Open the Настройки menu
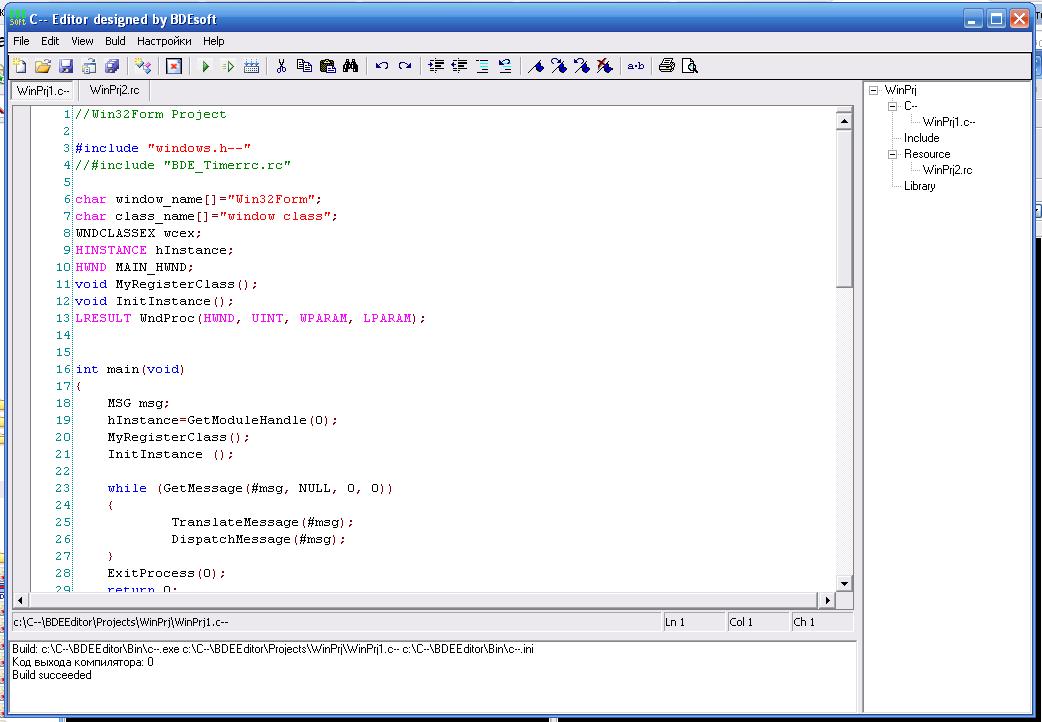1042x722 pixels. tap(164, 41)
